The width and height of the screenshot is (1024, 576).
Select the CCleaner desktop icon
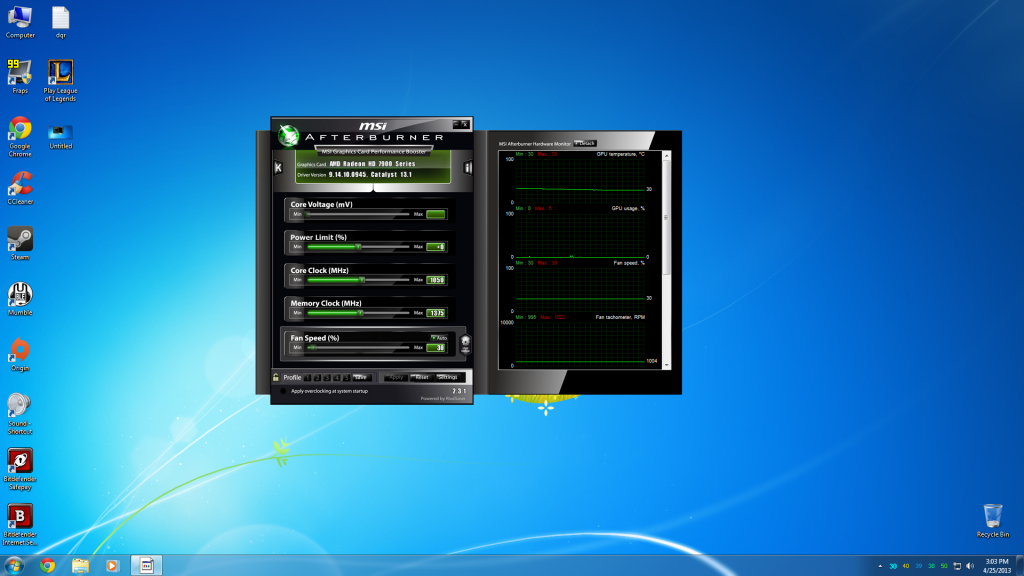(x=20, y=189)
